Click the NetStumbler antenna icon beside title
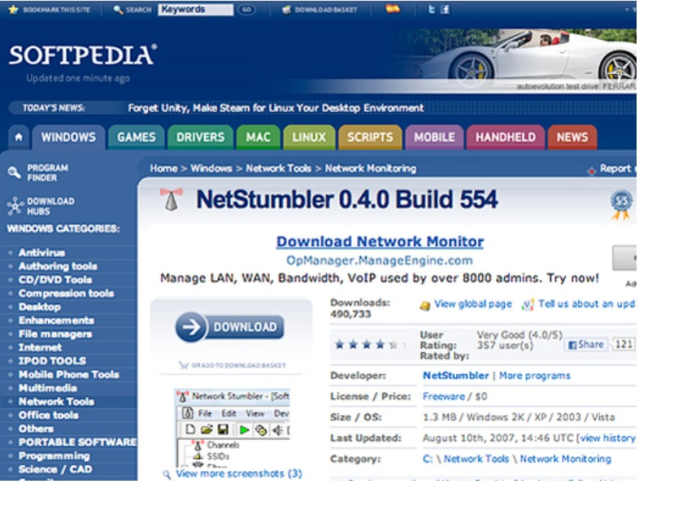This screenshot has width=700, height=523. [171, 199]
